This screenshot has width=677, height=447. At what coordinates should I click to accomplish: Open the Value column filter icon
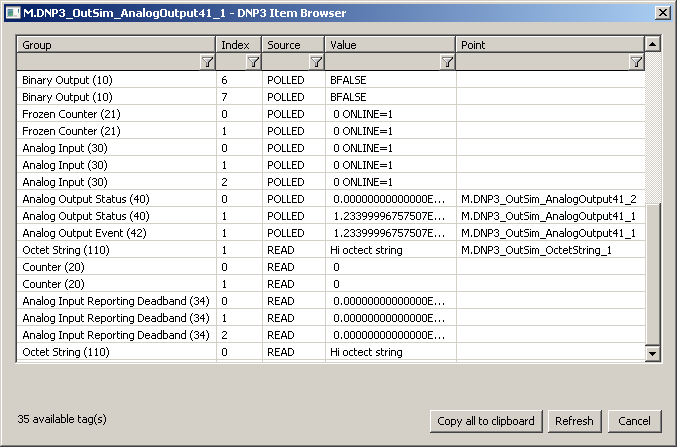click(x=448, y=62)
